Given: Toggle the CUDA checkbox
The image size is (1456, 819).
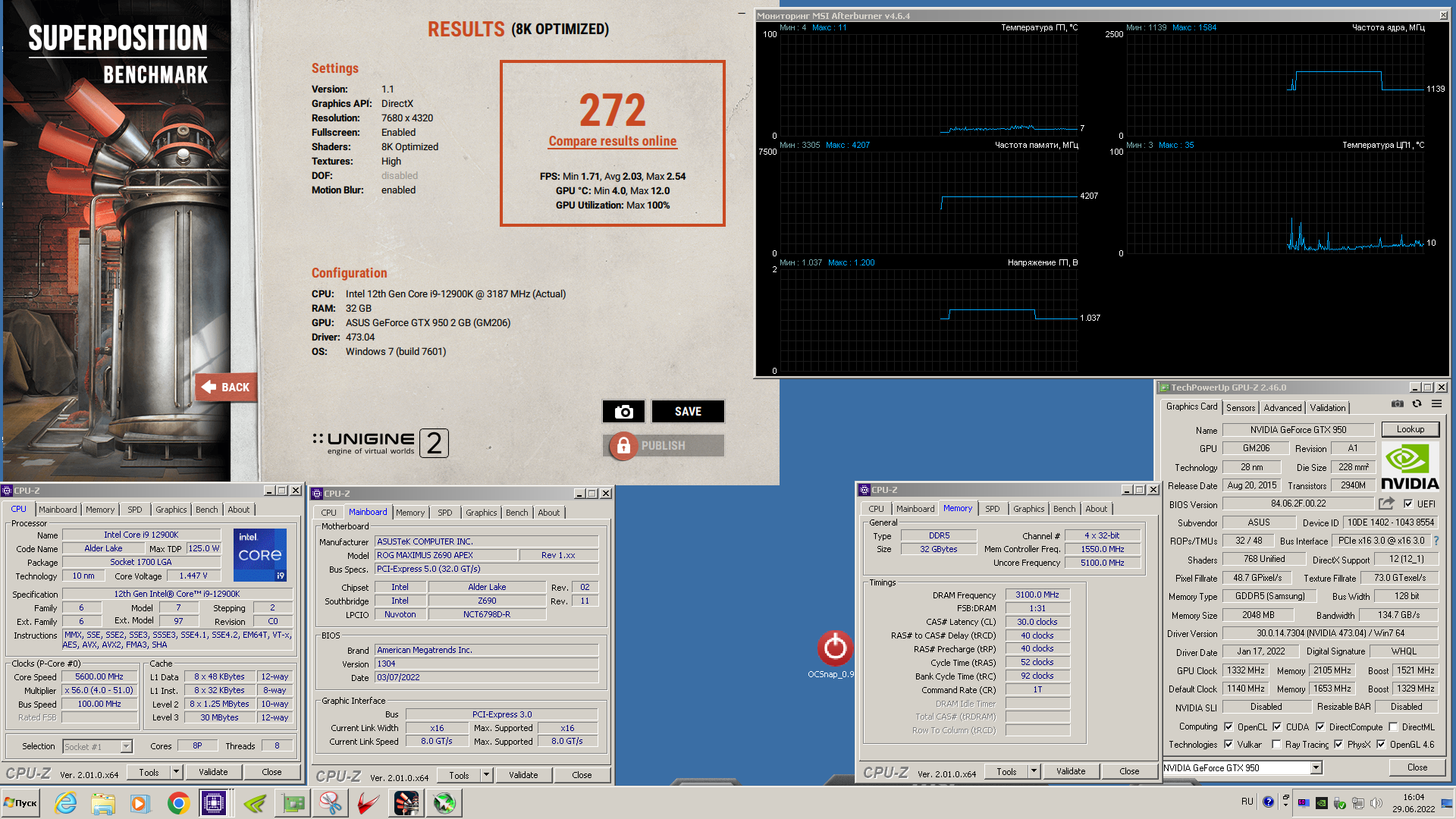Looking at the screenshot, I should pos(1277,726).
